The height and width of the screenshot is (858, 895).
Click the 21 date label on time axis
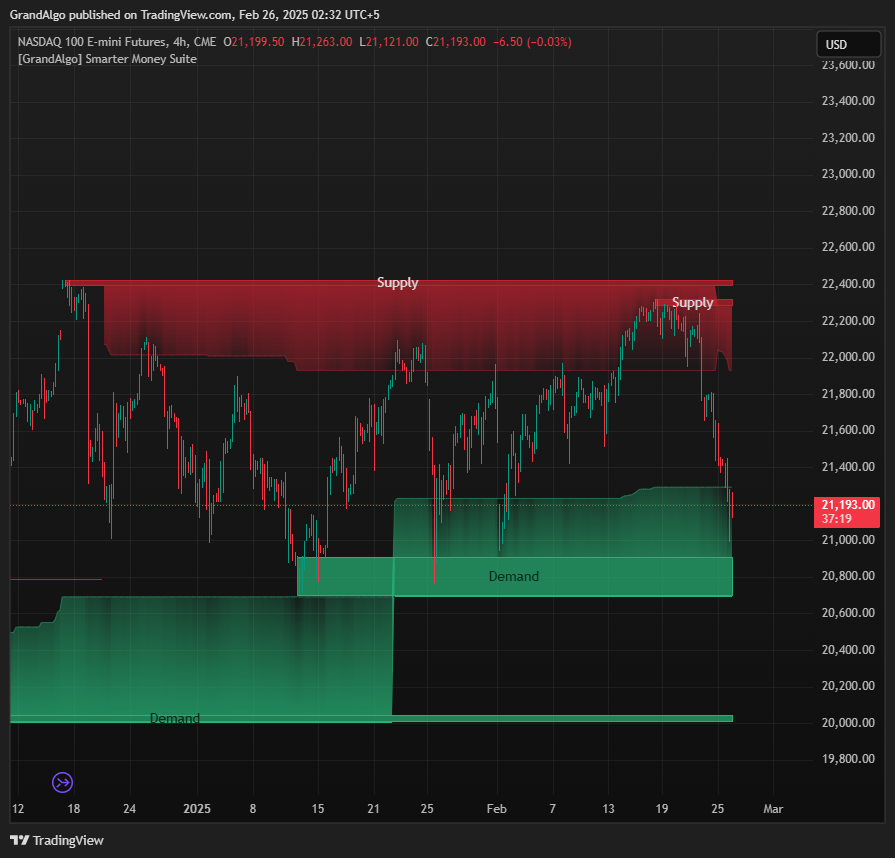coord(373,808)
